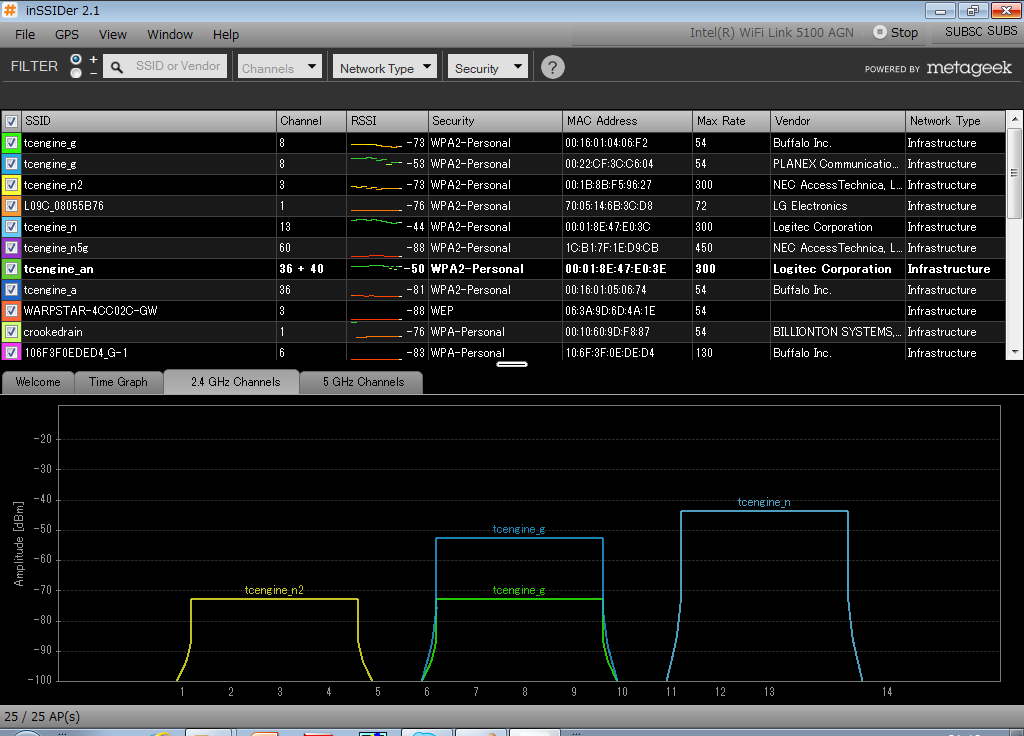
Task: Uncheck the PLANEX tcengine_g network checkbox
Action: [x=11, y=163]
